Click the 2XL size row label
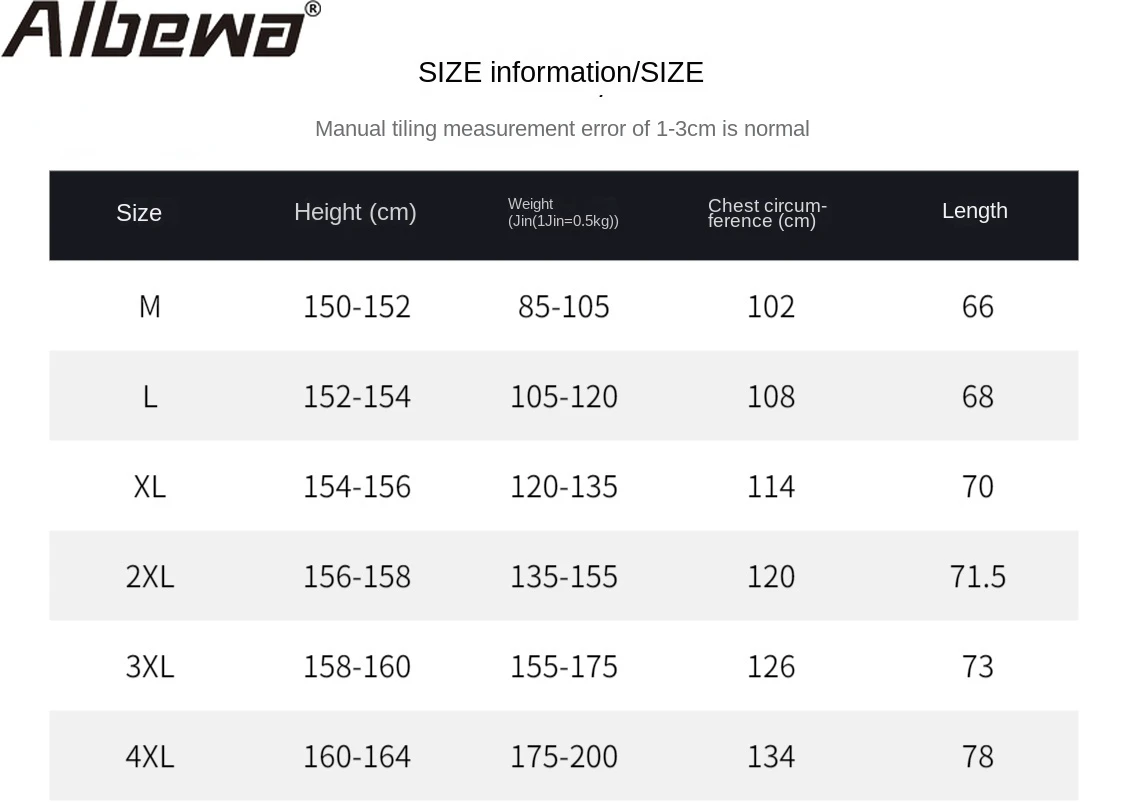The width and height of the screenshot is (1125, 802). (x=150, y=577)
